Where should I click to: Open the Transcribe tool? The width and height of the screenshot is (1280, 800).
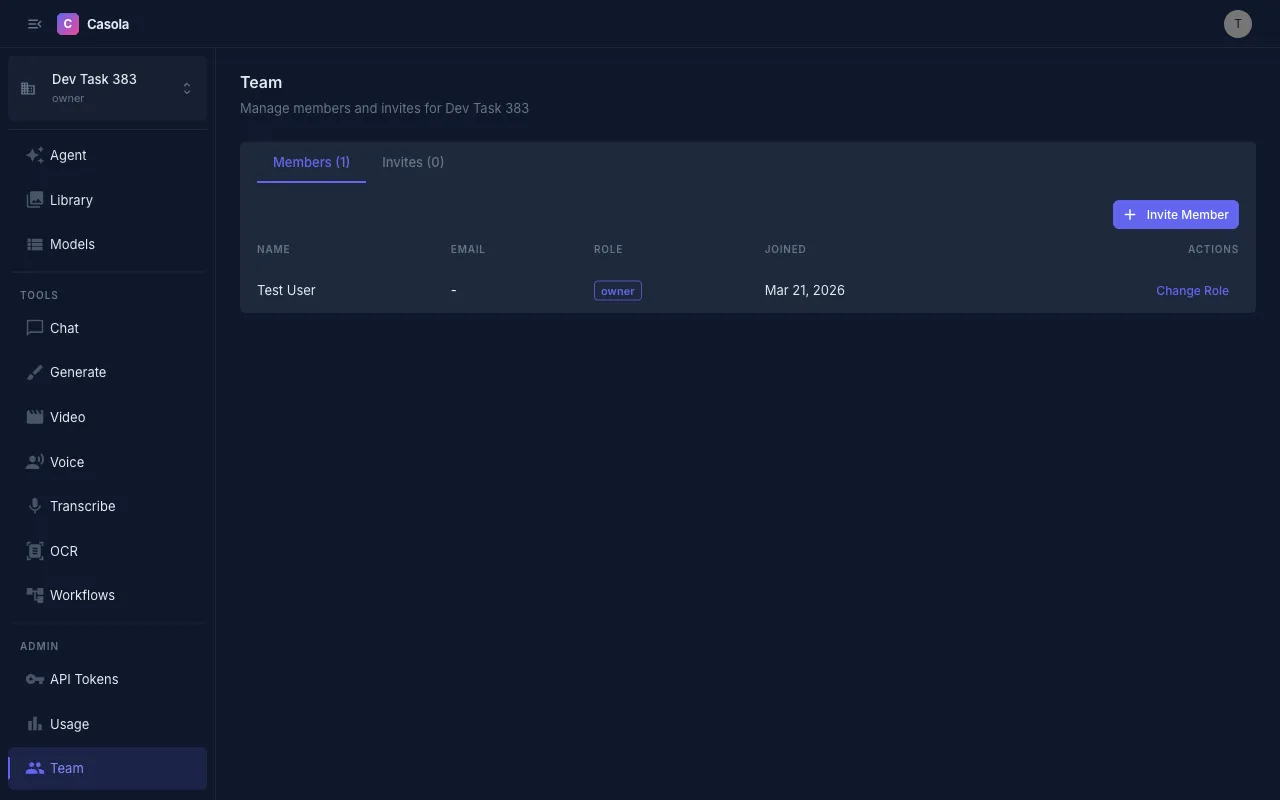pos(83,506)
